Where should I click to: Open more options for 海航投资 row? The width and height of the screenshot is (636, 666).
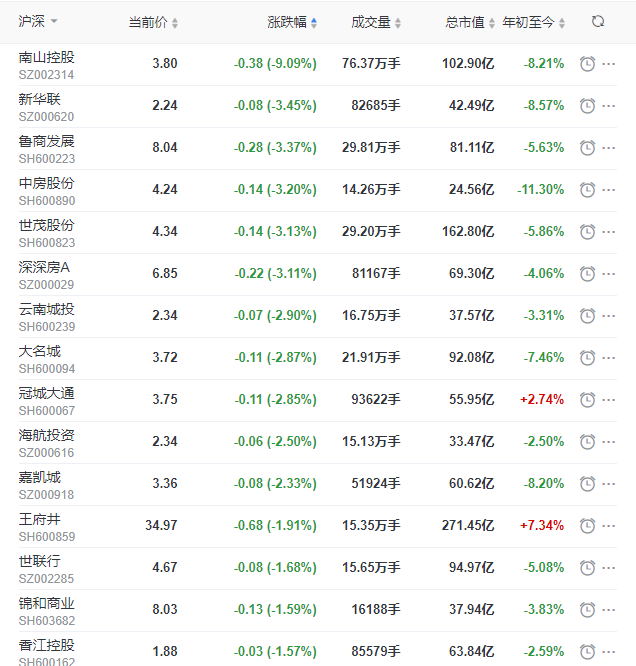click(x=609, y=442)
